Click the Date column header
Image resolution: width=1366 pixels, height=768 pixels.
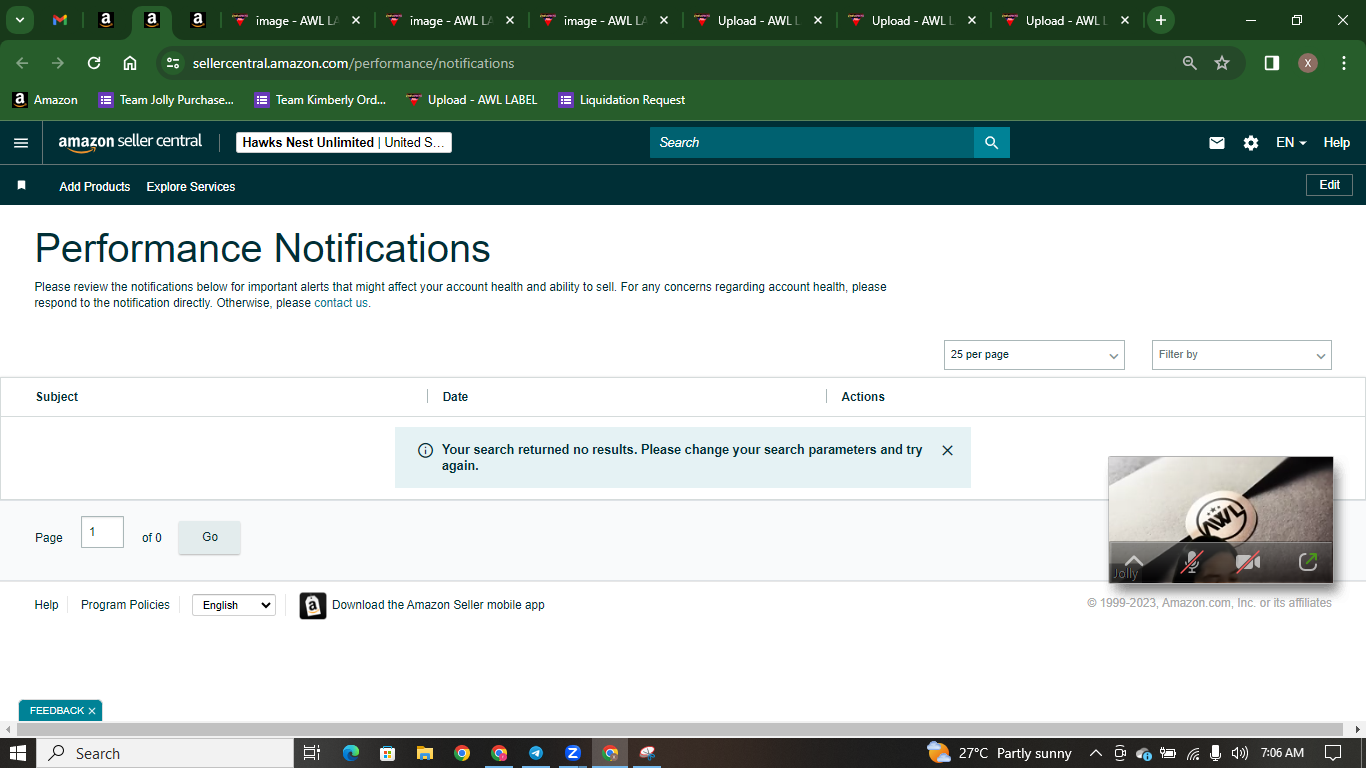455,397
